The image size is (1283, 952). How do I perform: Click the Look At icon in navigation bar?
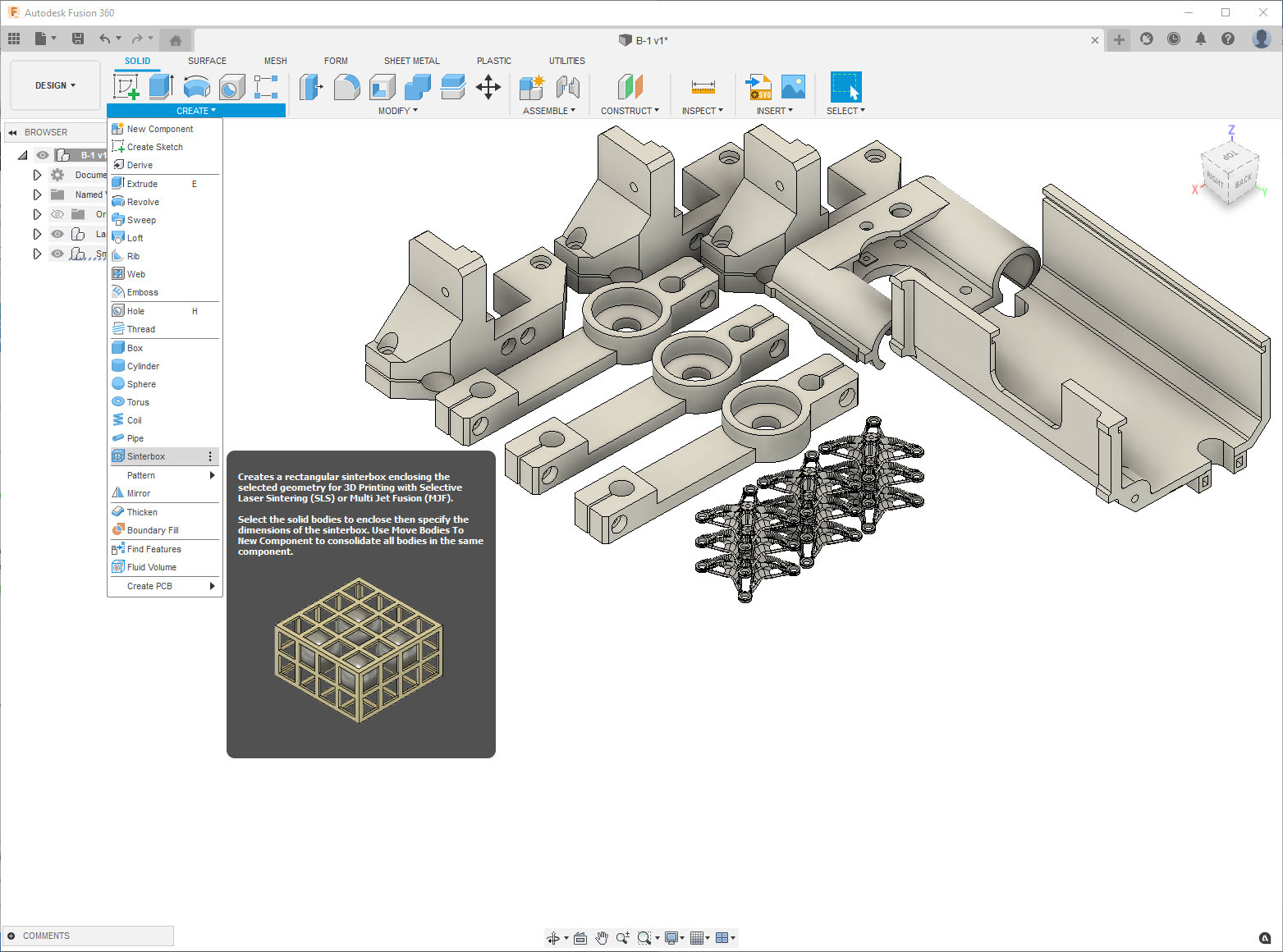(x=580, y=937)
